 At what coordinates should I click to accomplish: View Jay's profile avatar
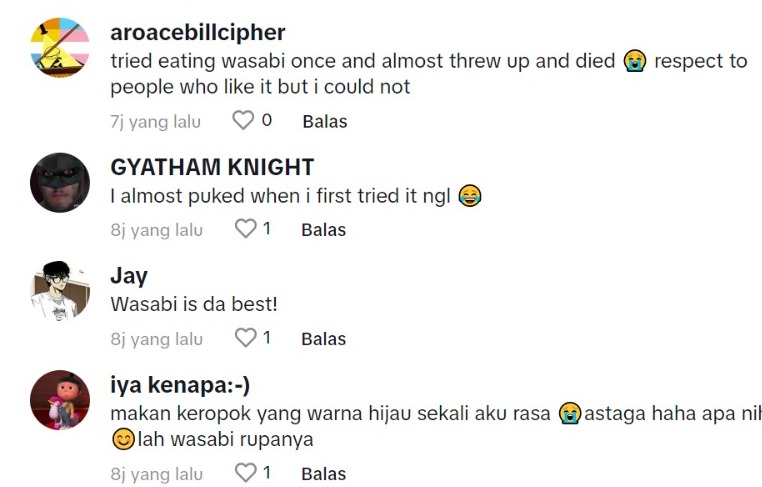click(60, 292)
